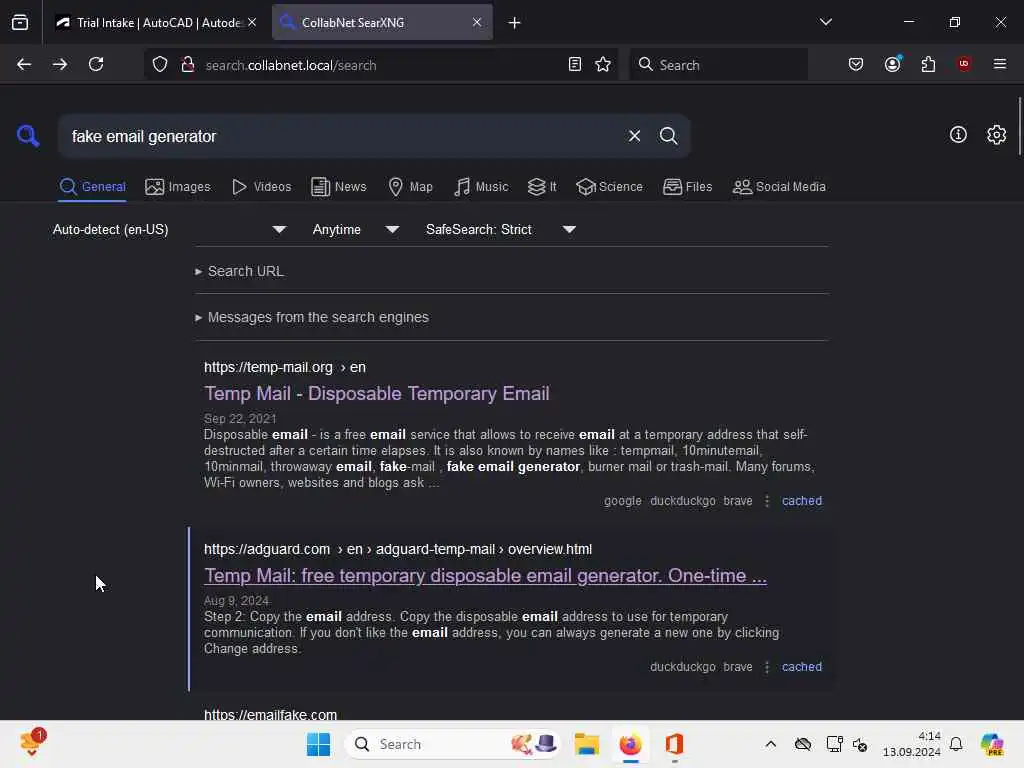Click the Firefox taskbar icon
Viewport: 1024px width, 768px height.
630,744
